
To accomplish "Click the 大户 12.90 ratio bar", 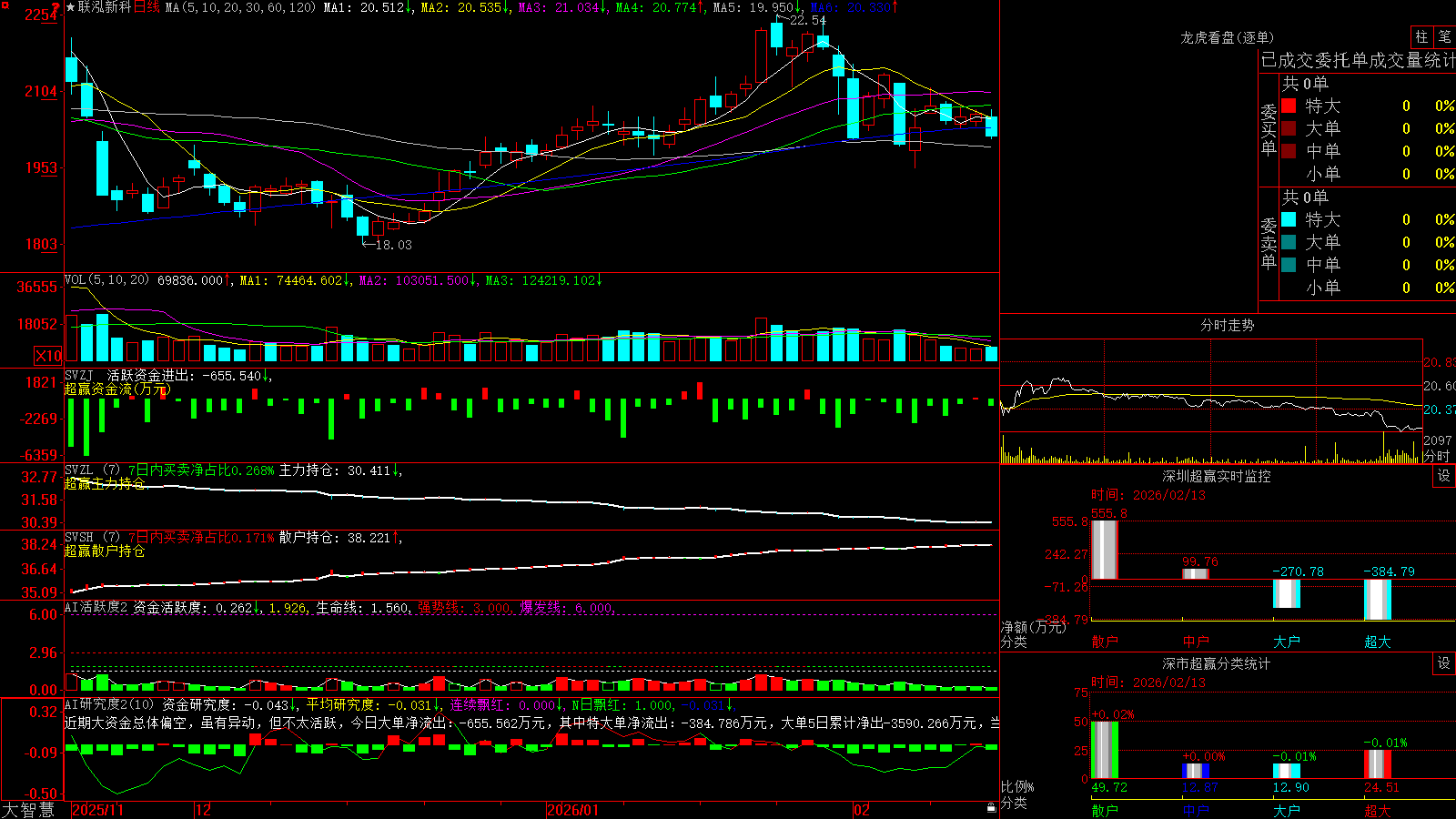I will pyautogui.click(x=1286, y=772).
